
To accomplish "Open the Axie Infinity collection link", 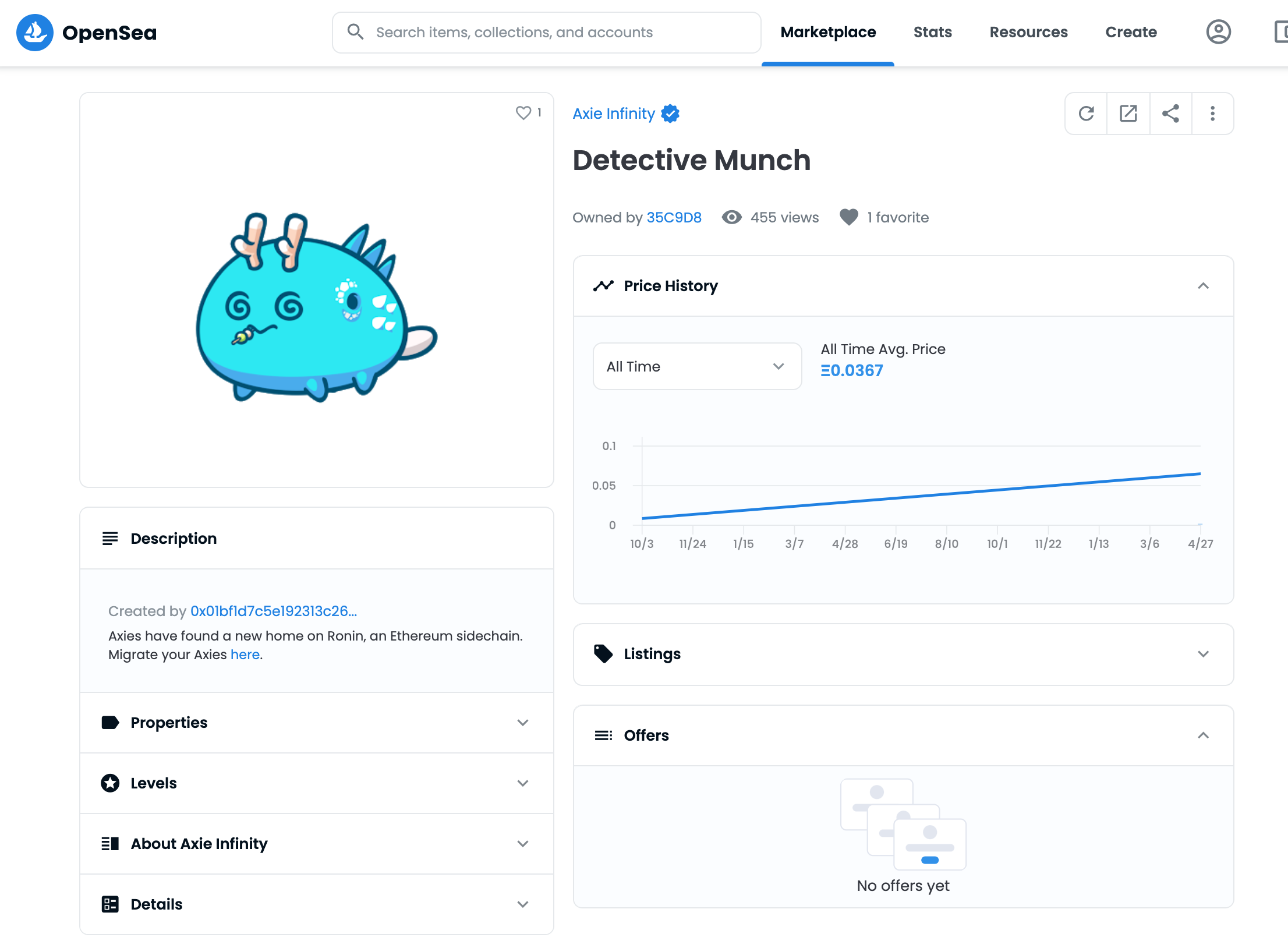I will click(614, 114).
